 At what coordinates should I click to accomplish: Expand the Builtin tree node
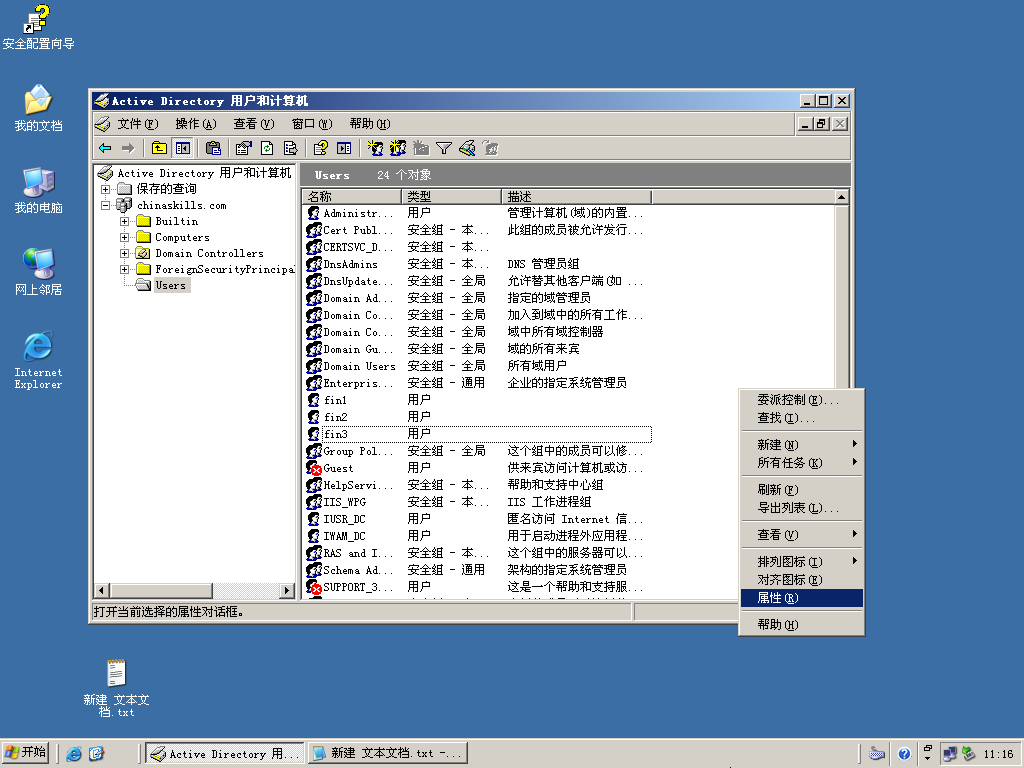124,221
